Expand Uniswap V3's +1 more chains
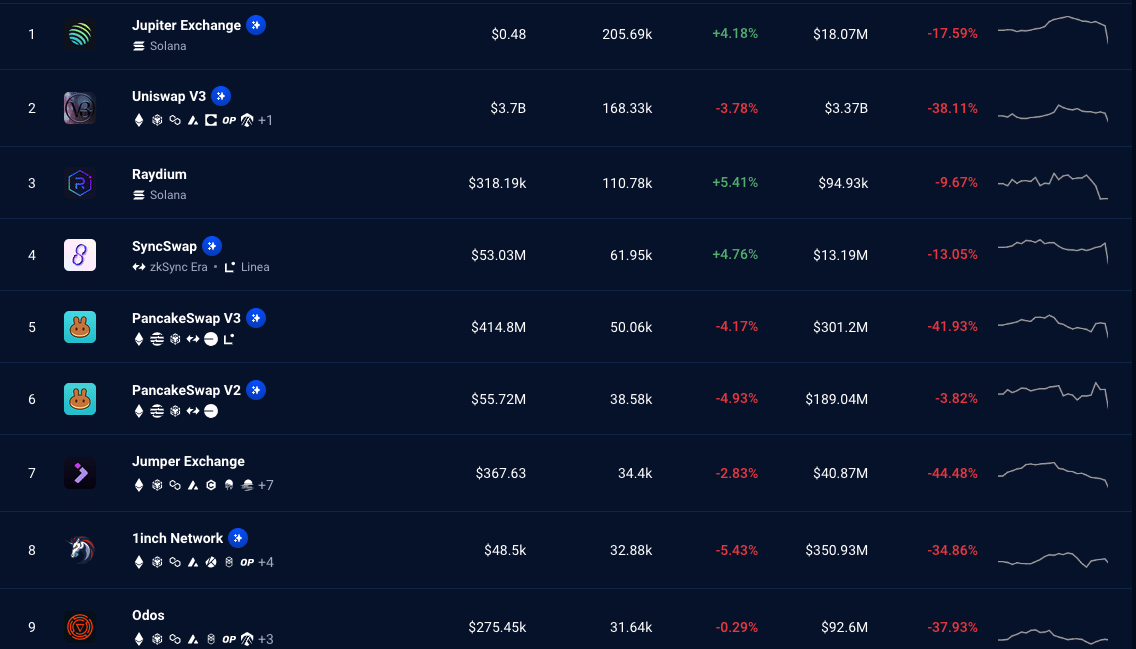 [x=265, y=121]
